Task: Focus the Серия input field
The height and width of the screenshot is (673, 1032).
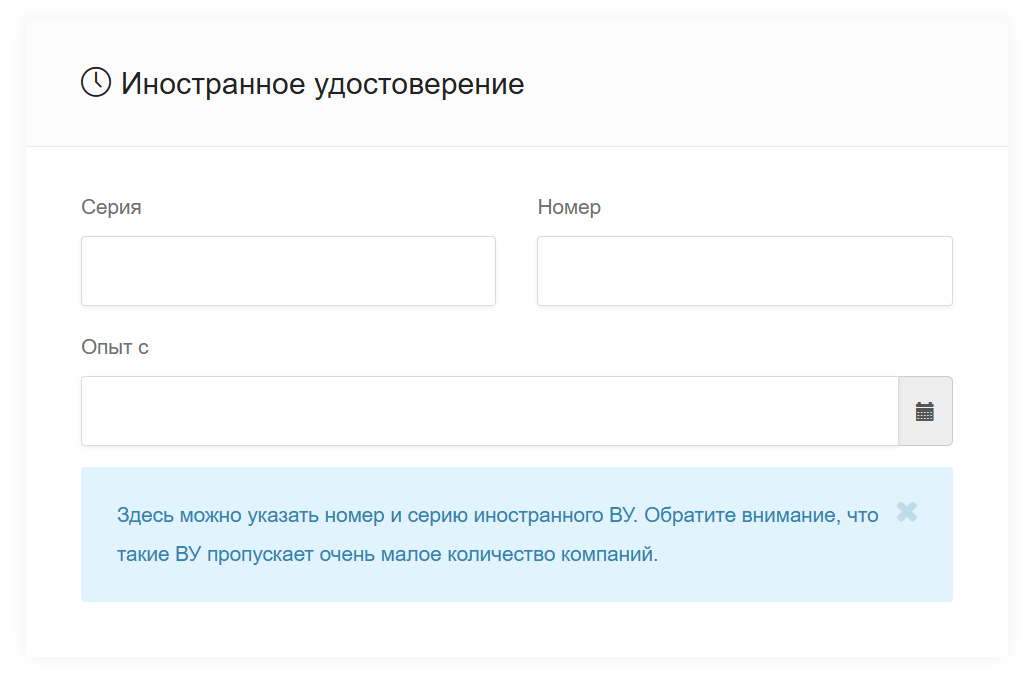Action: click(288, 271)
